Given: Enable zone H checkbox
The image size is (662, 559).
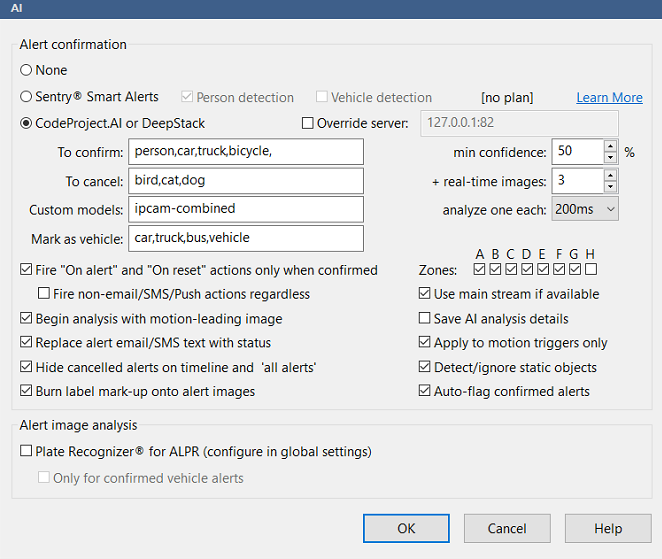Looking at the screenshot, I should pyautogui.click(x=591, y=269).
